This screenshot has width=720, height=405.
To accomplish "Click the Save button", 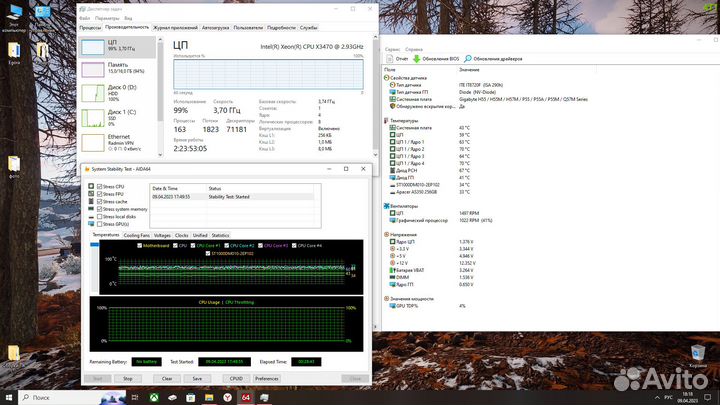I will click(x=197, y=379).
